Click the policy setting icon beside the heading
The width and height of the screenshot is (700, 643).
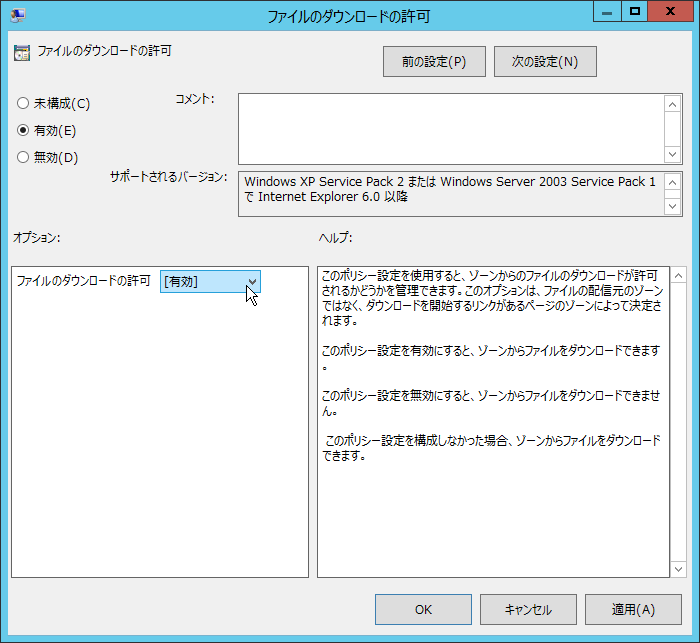coord(22,53)
